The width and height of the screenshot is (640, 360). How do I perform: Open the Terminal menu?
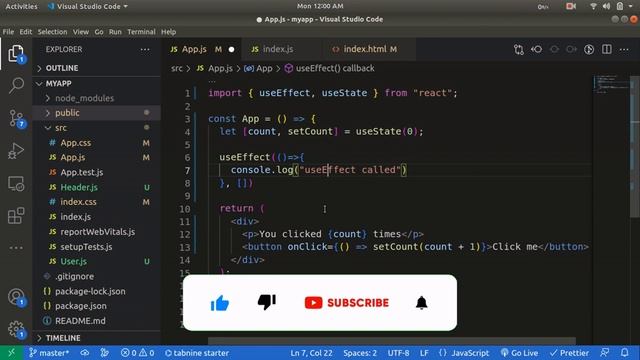tap(141, 32)
